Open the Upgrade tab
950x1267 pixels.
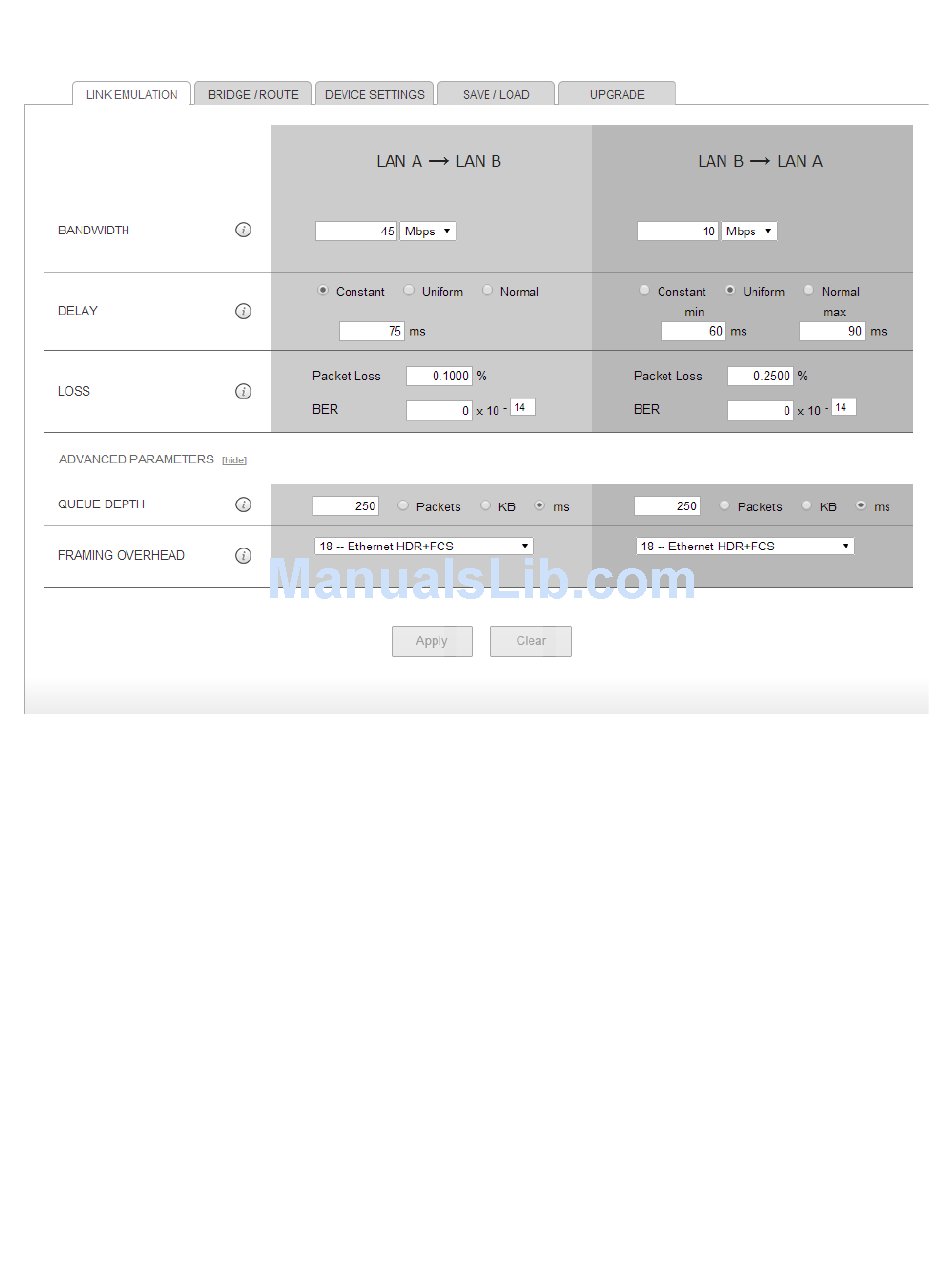tap(617, 94)
